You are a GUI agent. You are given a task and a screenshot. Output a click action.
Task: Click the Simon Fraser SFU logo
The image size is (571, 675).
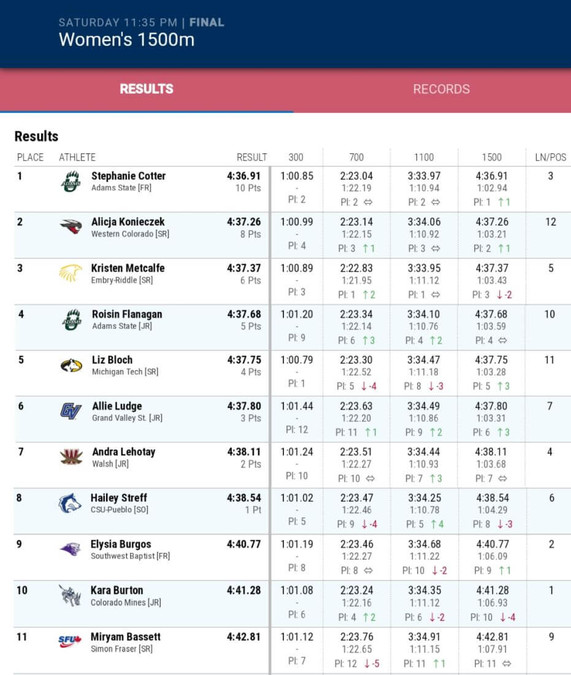[x=70, y=641]
